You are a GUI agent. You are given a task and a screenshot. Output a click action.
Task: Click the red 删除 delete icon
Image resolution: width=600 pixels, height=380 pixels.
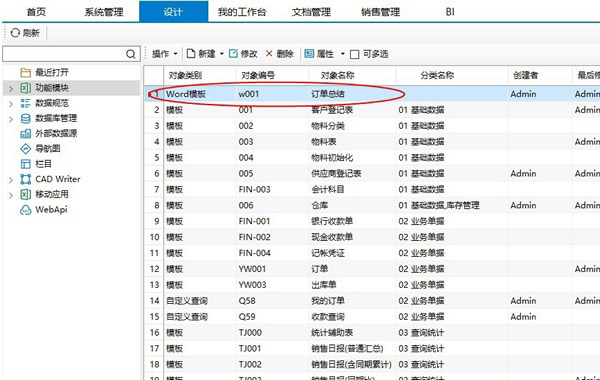(x=269, y=54)
